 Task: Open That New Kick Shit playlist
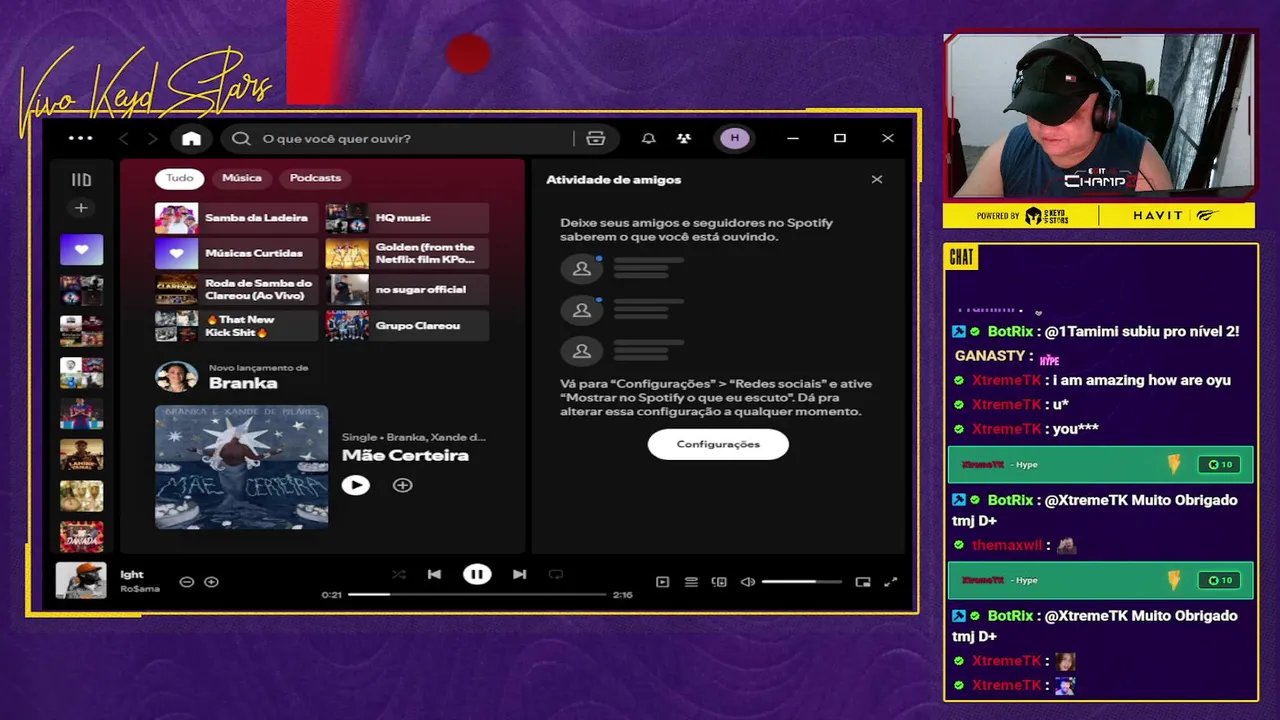pos(236,326)
